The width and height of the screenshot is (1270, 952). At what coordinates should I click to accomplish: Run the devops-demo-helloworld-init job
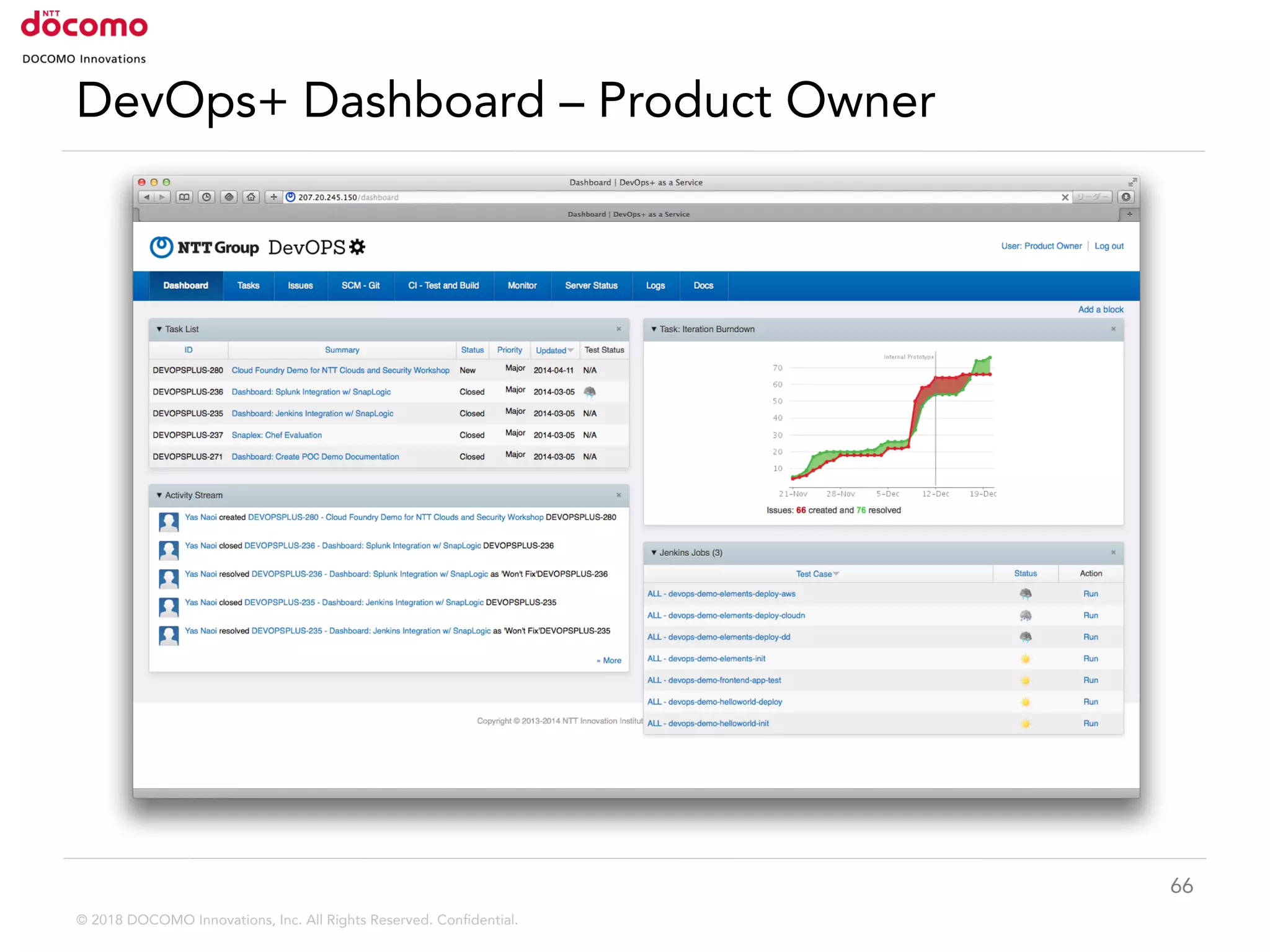click(x=1091, y=724)
